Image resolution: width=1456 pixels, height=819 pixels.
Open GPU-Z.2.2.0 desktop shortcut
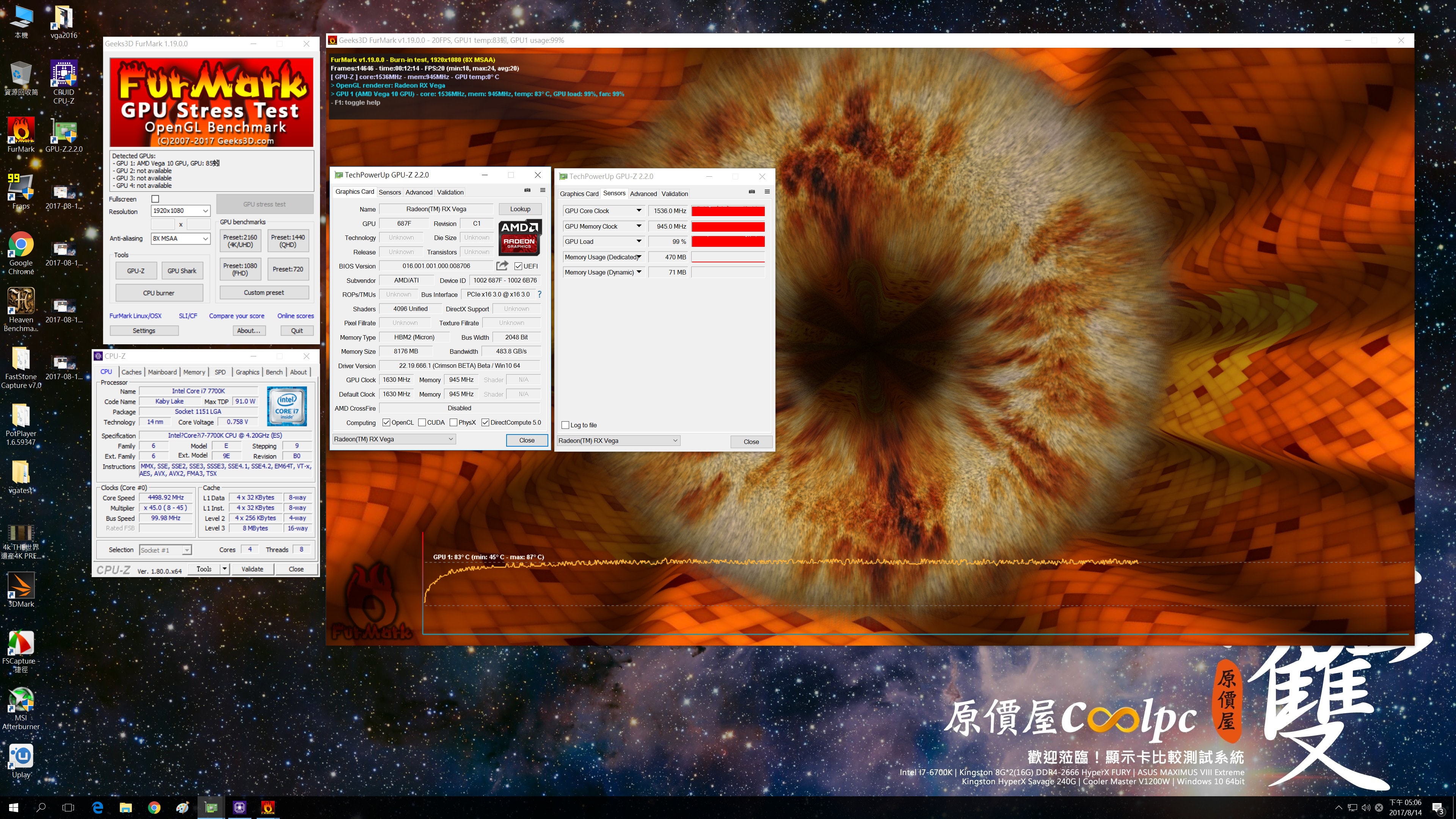[x=63, y=135]
